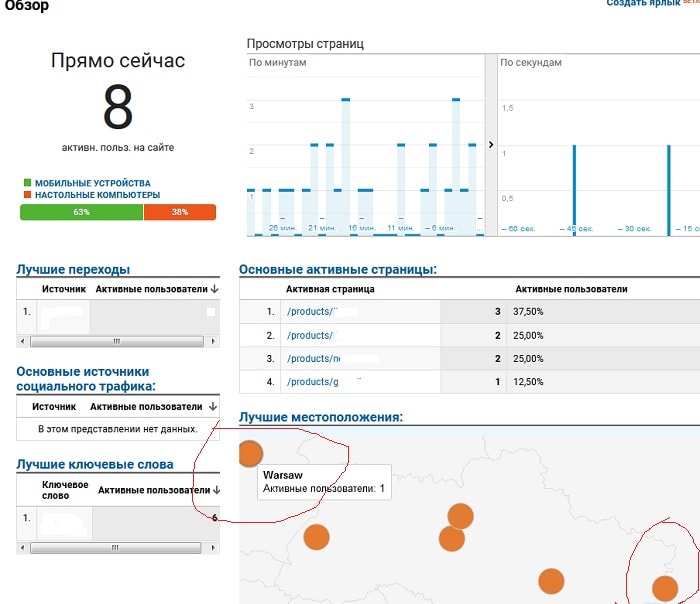Click sort arrow in Лучшие ключевые слова table
Screen dimensions: 700x604
pyautogui.click(x=215, y=491)
